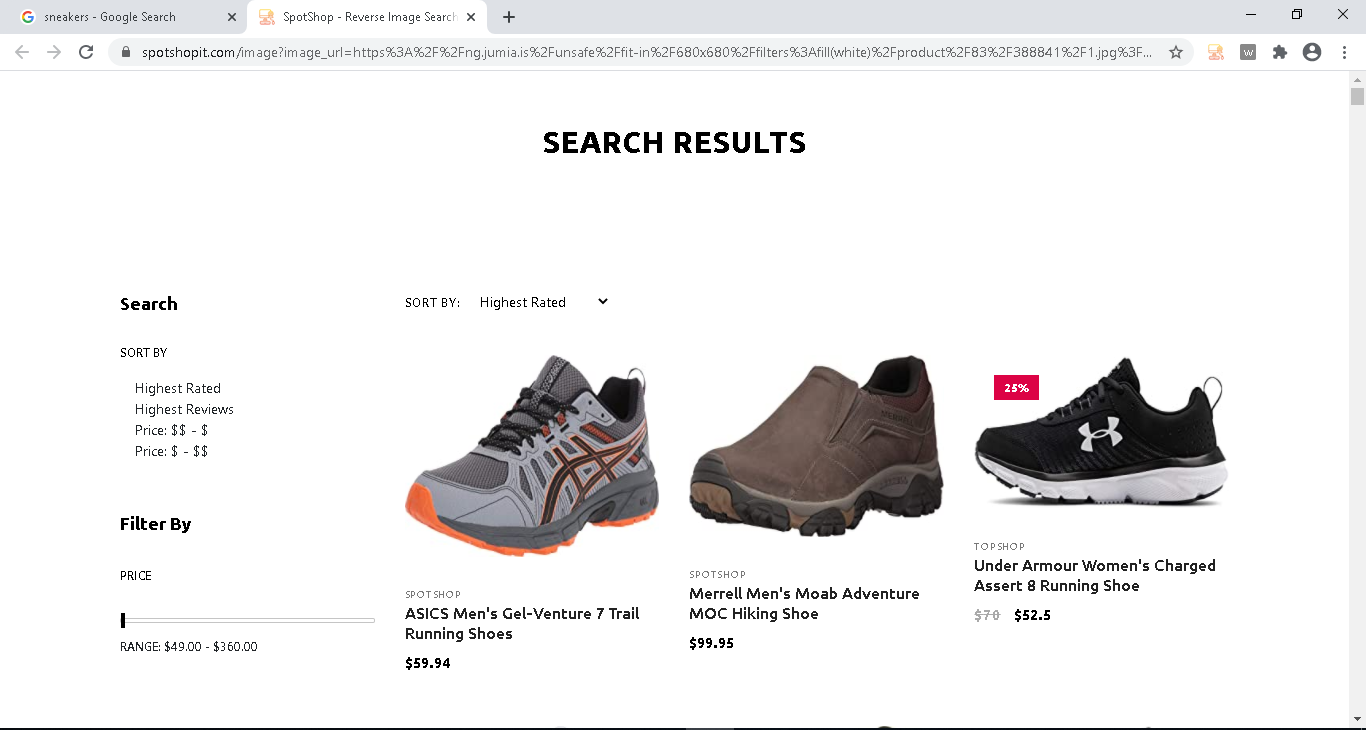Go back to the previous page
The height and width of the screenshot is (730, 1366).
[22, 52]
